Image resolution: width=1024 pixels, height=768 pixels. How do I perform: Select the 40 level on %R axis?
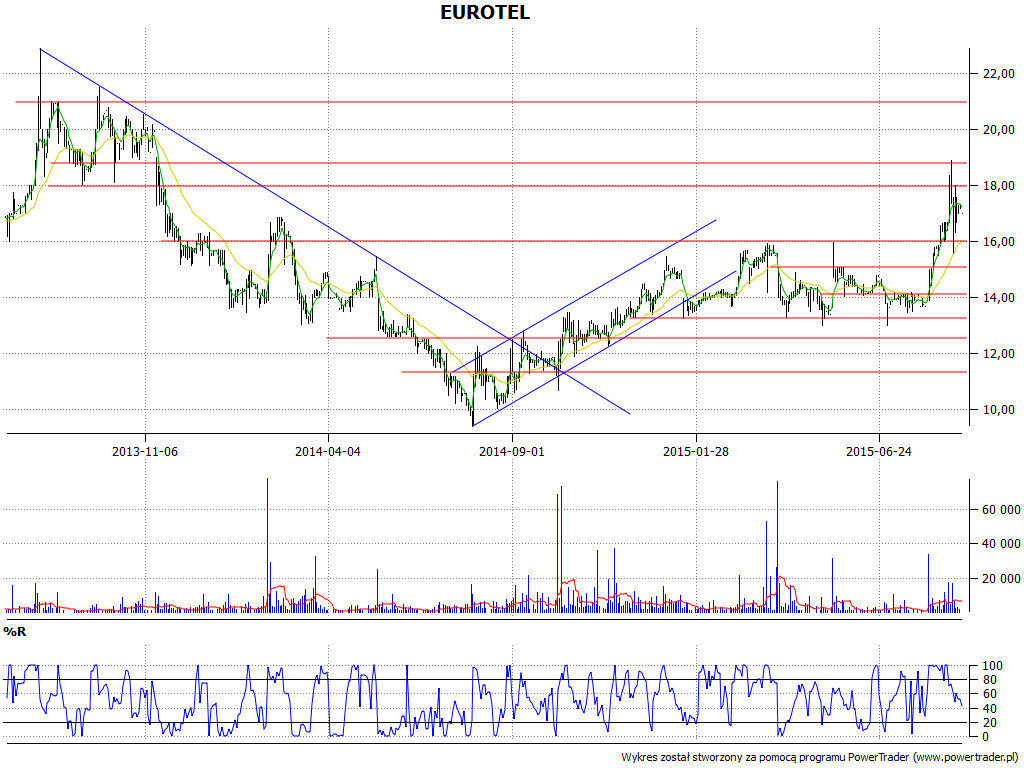pyautogui.click(x=990, y=709)
